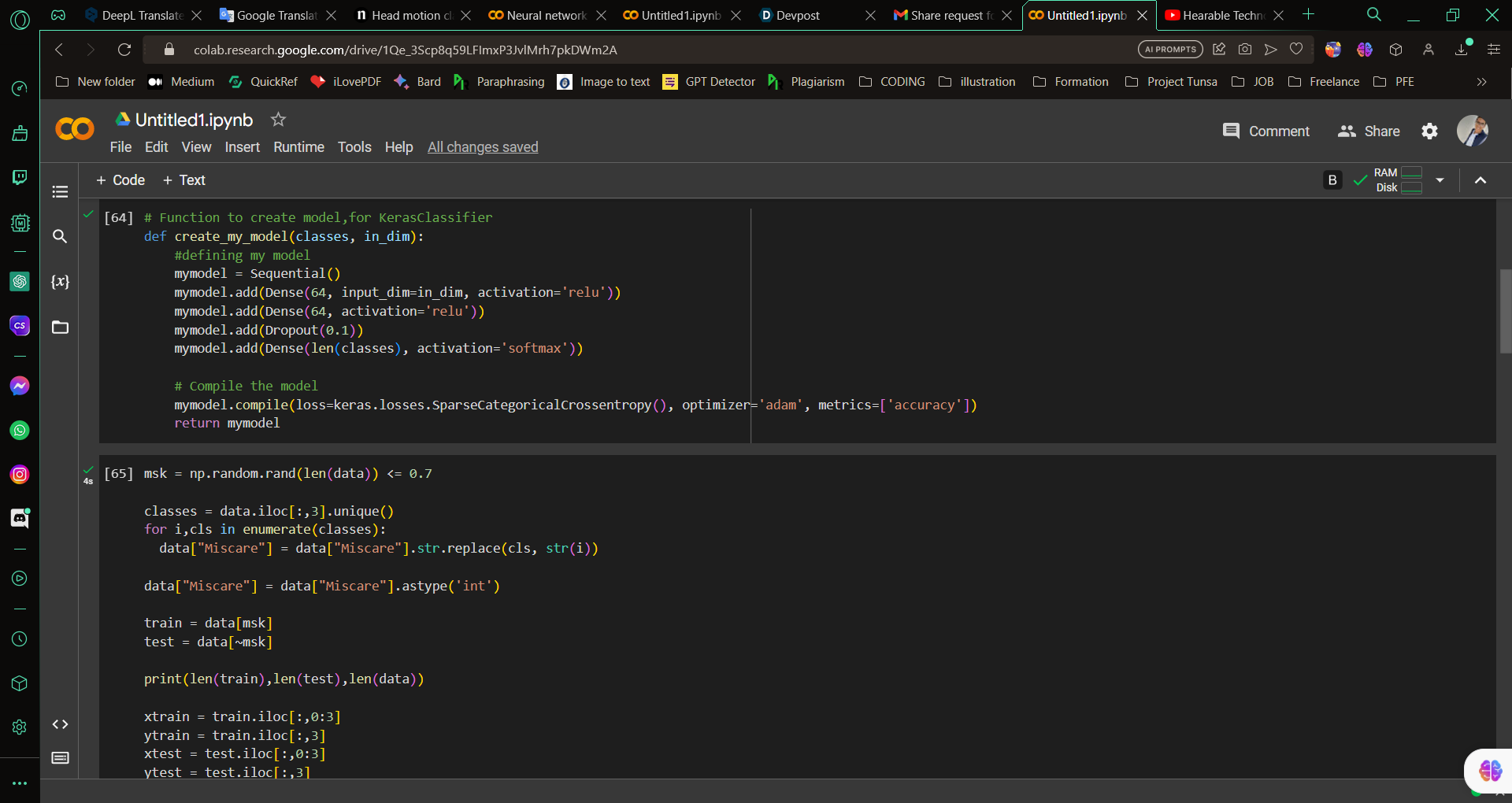Click the All changes saved link
The width and height of the screenshot is (1512, 803).
[x=483, y=147]
